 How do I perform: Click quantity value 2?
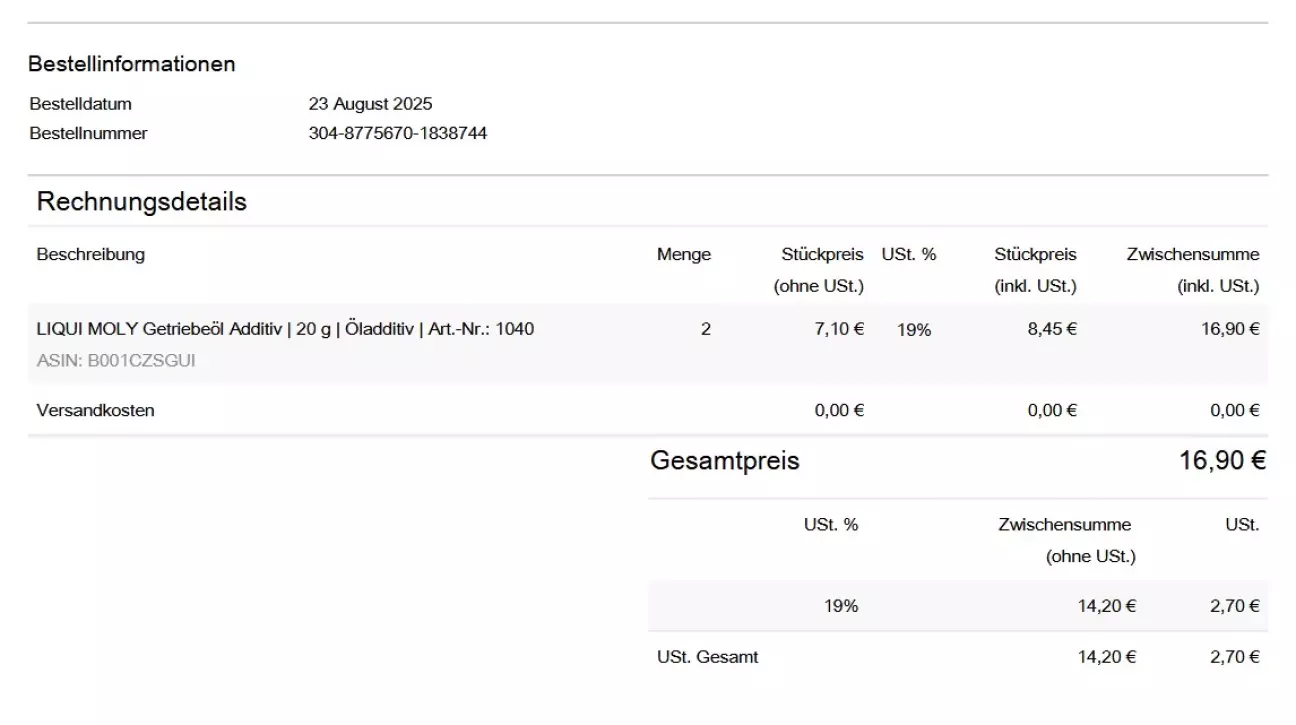[x=706, y=329]
